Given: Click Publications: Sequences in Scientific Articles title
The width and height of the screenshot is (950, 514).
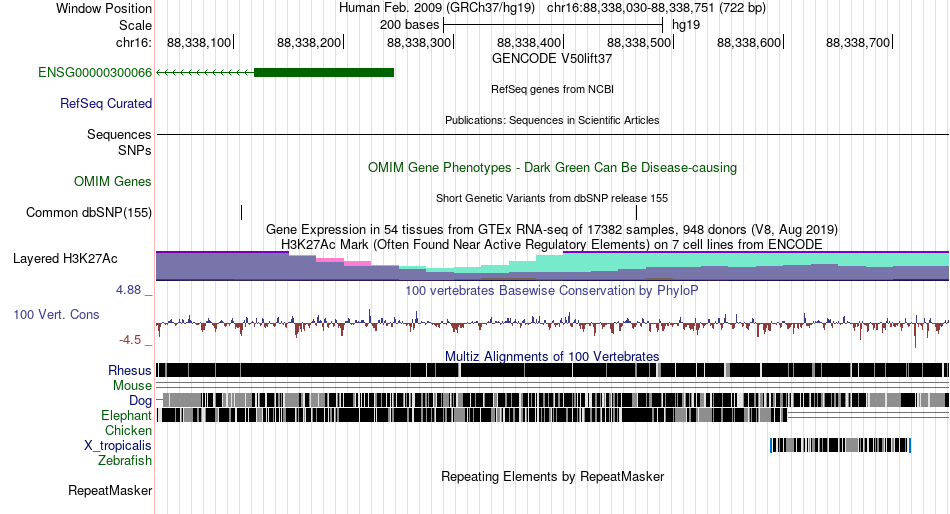Looking at the screenshot, I should point(552,120).
